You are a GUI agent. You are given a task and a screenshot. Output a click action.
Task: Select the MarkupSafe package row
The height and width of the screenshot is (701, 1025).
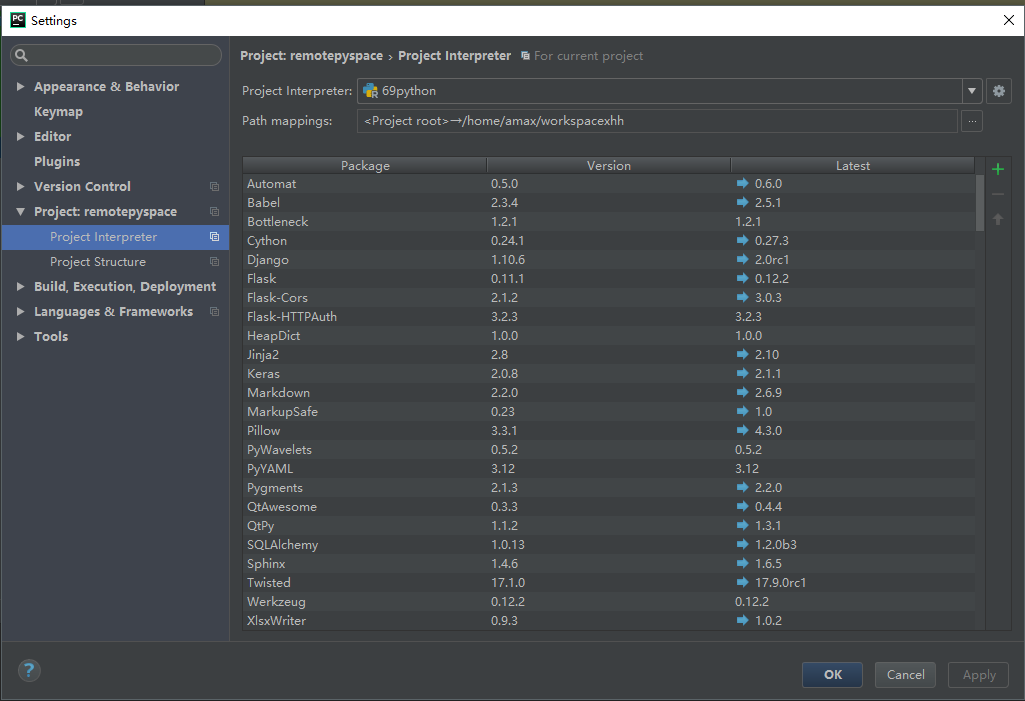tap(609, 411)
